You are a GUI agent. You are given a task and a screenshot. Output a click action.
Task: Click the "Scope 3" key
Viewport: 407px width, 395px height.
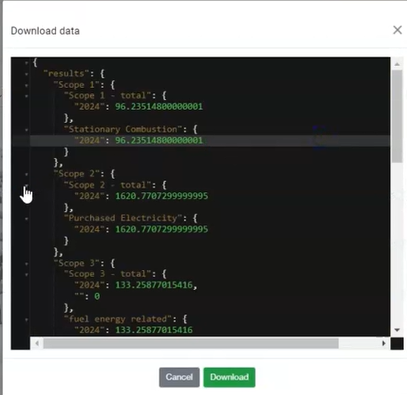pos(77,263)
